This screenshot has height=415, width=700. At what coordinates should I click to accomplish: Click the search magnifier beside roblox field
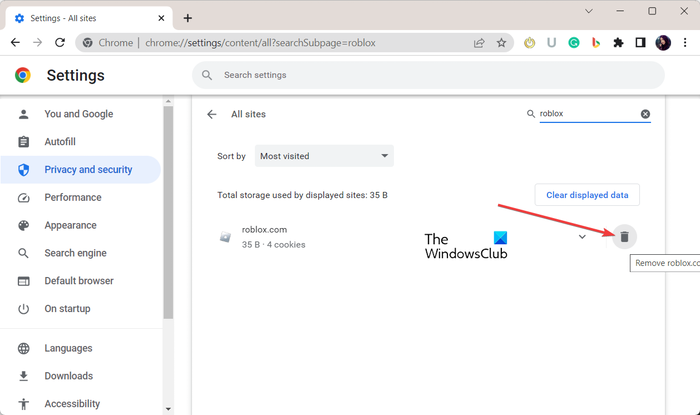(x=531, y=114)
